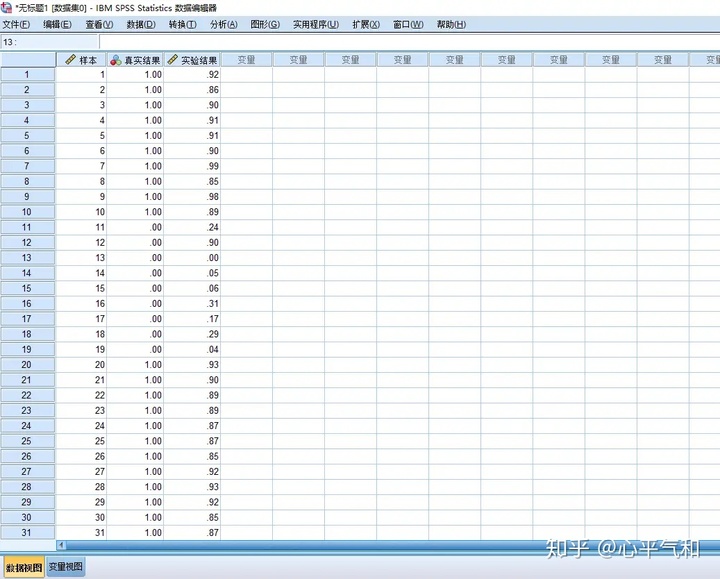Viewport: 720px width, 579px height.
Task: Open the 实用程序(U) menu
Action: click(316, 24)
